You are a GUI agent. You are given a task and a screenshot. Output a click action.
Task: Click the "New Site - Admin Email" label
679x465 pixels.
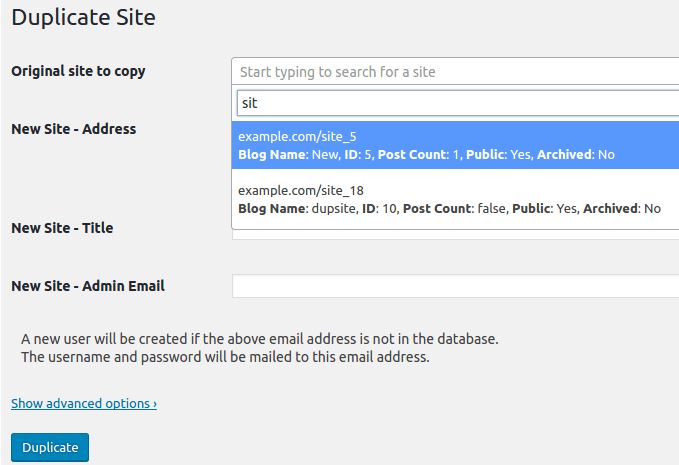coord(88,286)
